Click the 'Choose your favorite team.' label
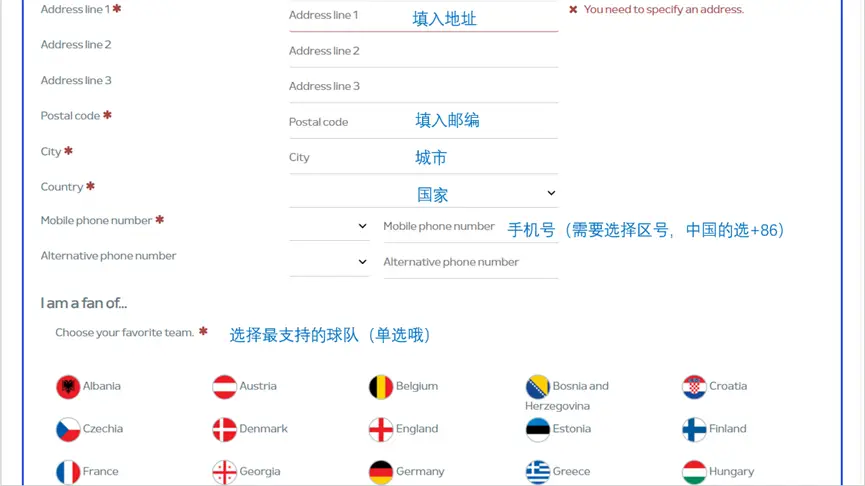The height and width of the screenshot is (486, 865). click(x=125, y=333)
